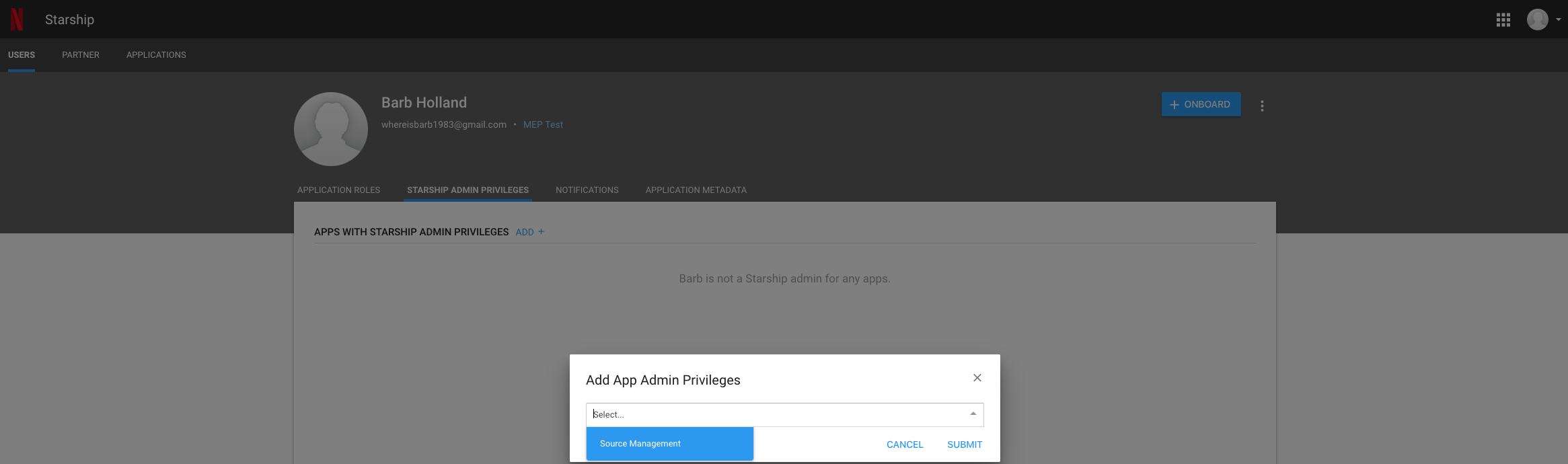Image resolution: width=1568 pixels, height=464 pixels.
Task: Open the Application Roles tab
Action: (x=338, y=190)
